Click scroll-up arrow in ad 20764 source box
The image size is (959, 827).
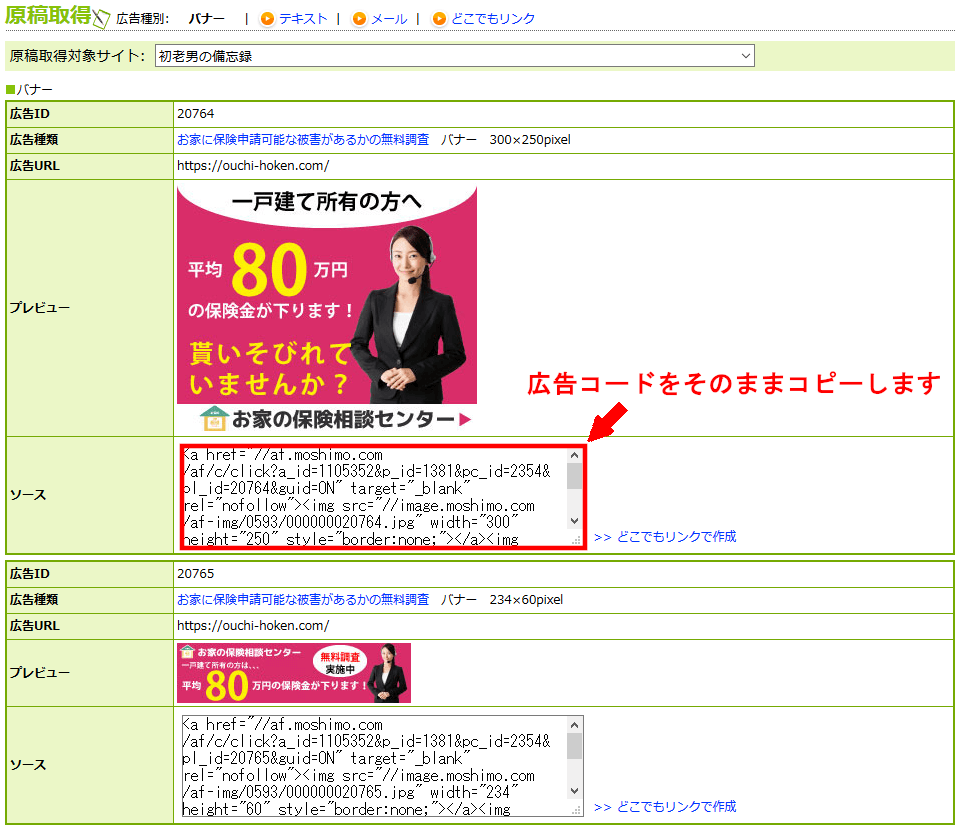[x=574, y=455]
